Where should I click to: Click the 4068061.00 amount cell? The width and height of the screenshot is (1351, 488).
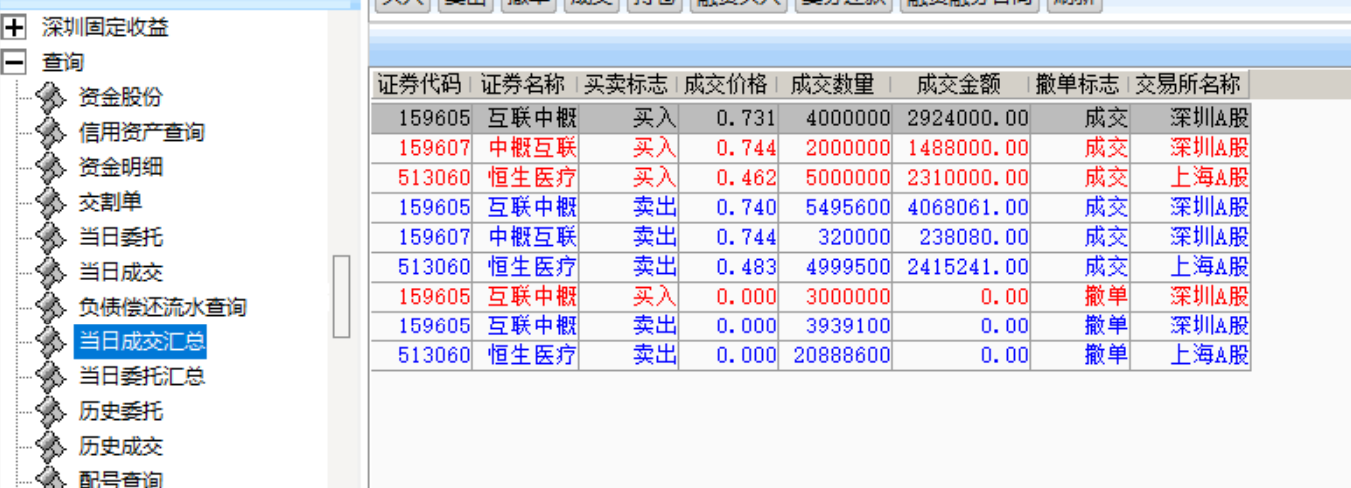(961, 208)
